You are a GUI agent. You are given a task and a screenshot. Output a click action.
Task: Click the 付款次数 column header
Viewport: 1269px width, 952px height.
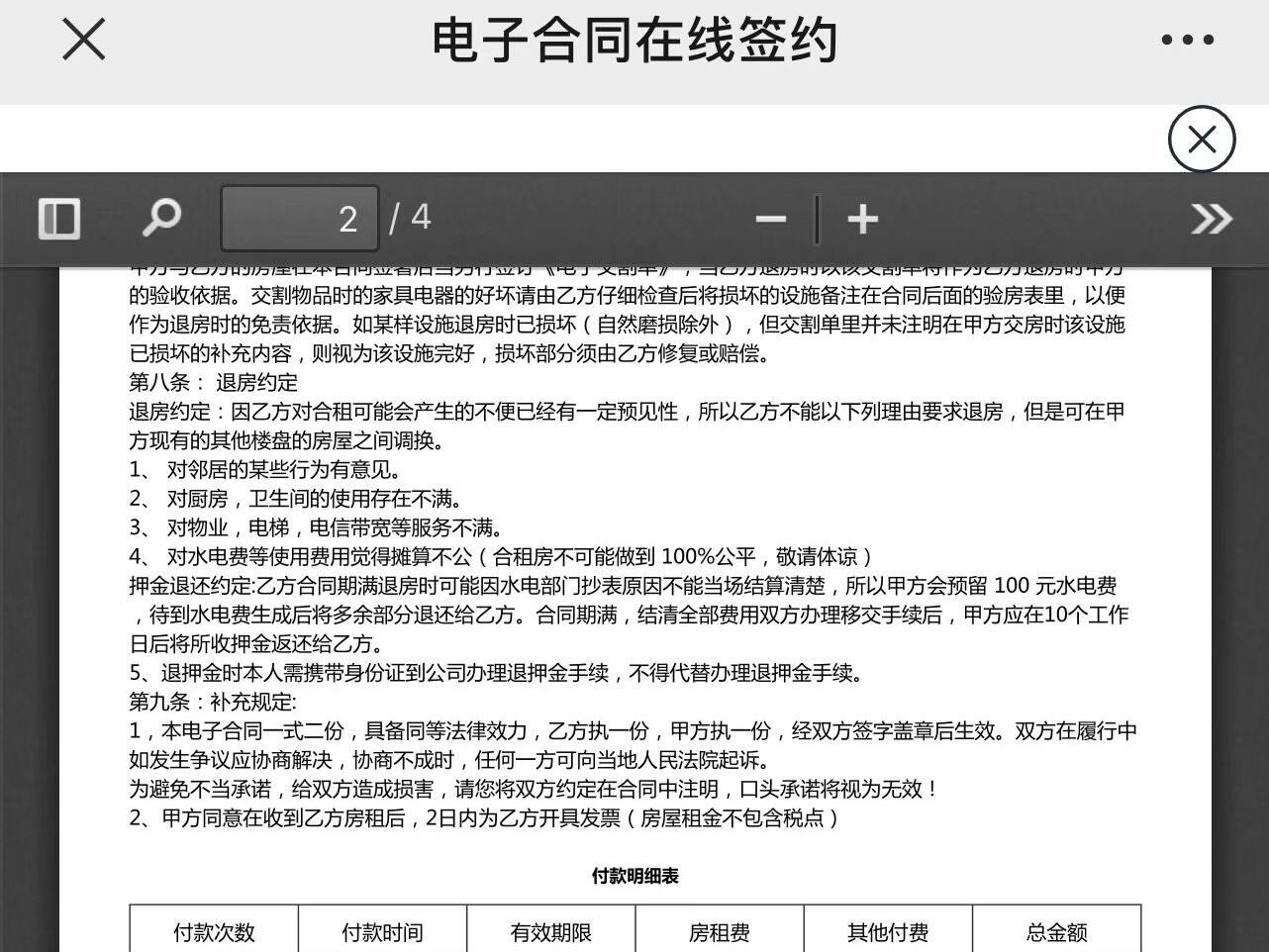point(214,932)
